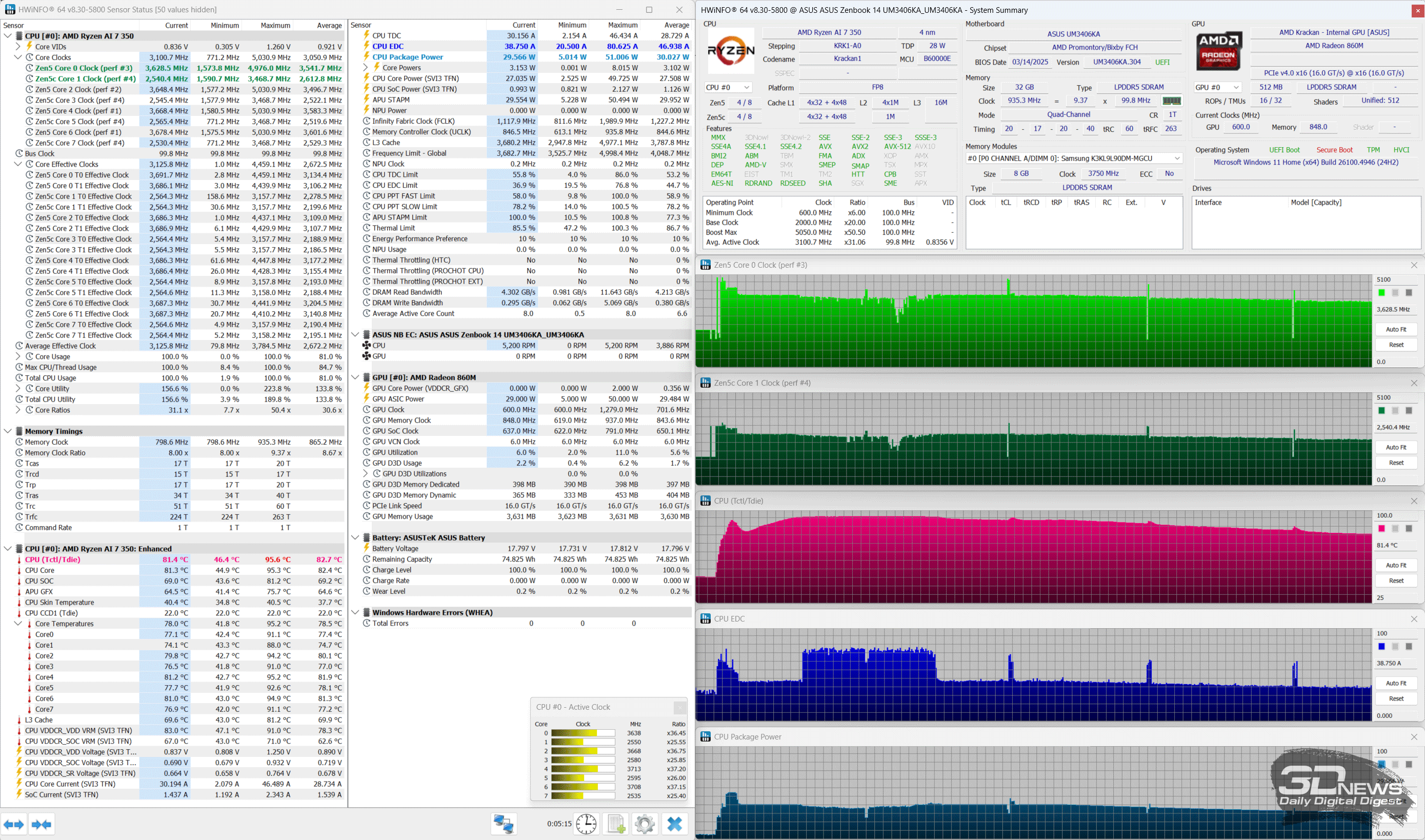Click dark green color swatch of Zen5c Core 1 graph
Viewport: 1425px width, 840px height.
coord(1381,410)
